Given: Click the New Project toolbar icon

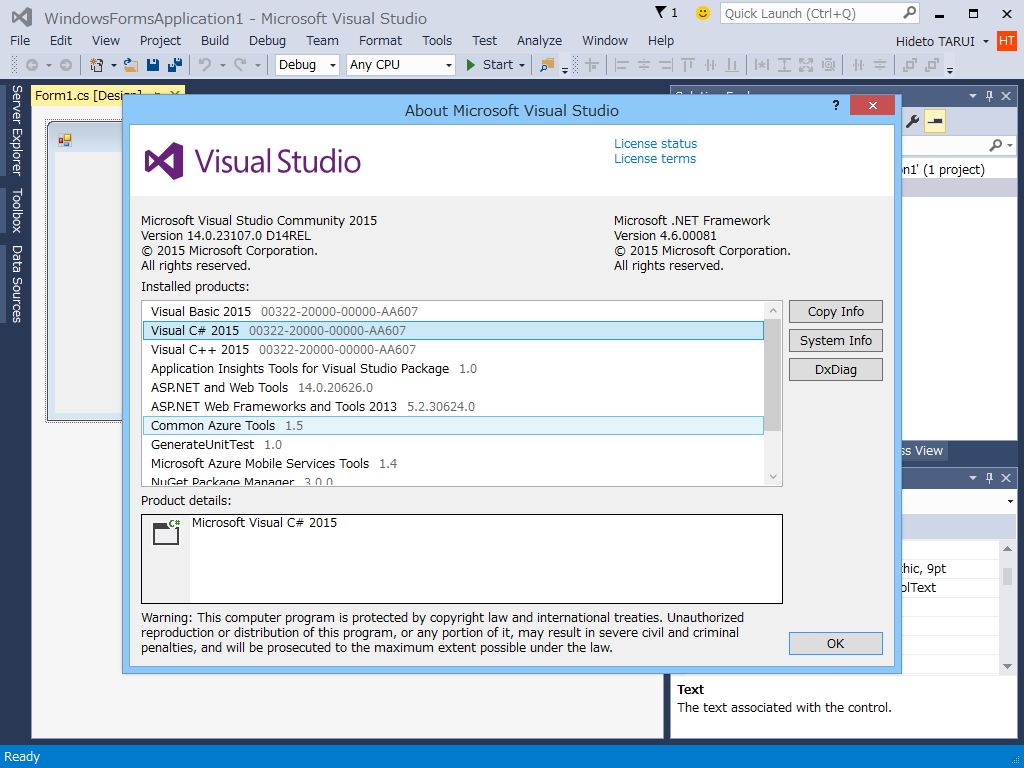Looking at the screenshot, I should [x=97, y=65].
